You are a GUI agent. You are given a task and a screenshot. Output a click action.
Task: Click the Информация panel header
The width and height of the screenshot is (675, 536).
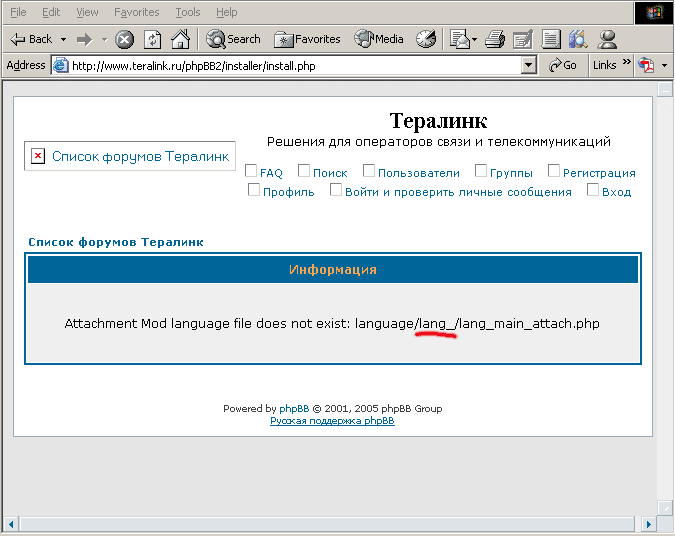(333, 270)
